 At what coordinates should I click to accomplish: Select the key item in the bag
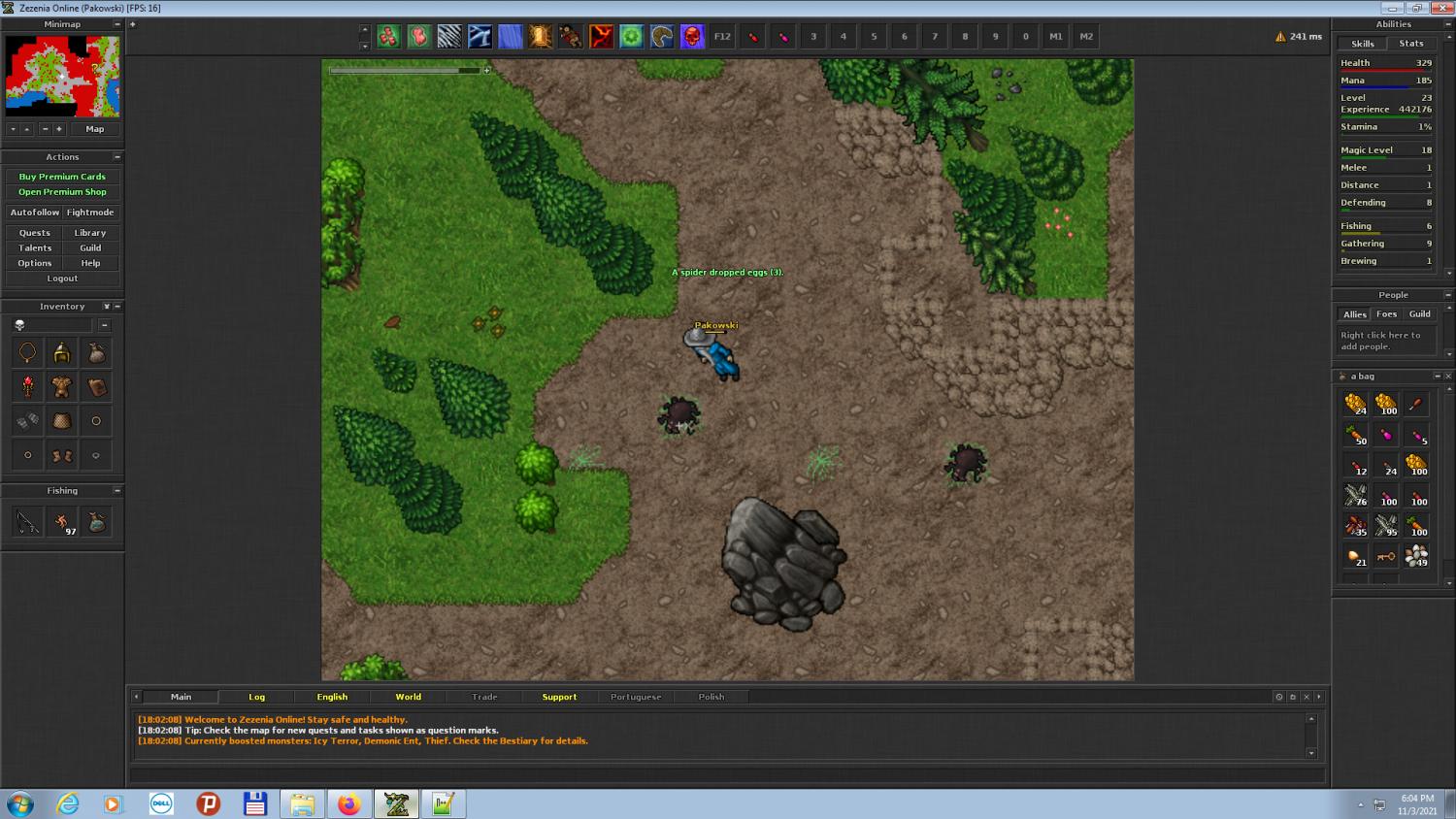pos(1386,556)
